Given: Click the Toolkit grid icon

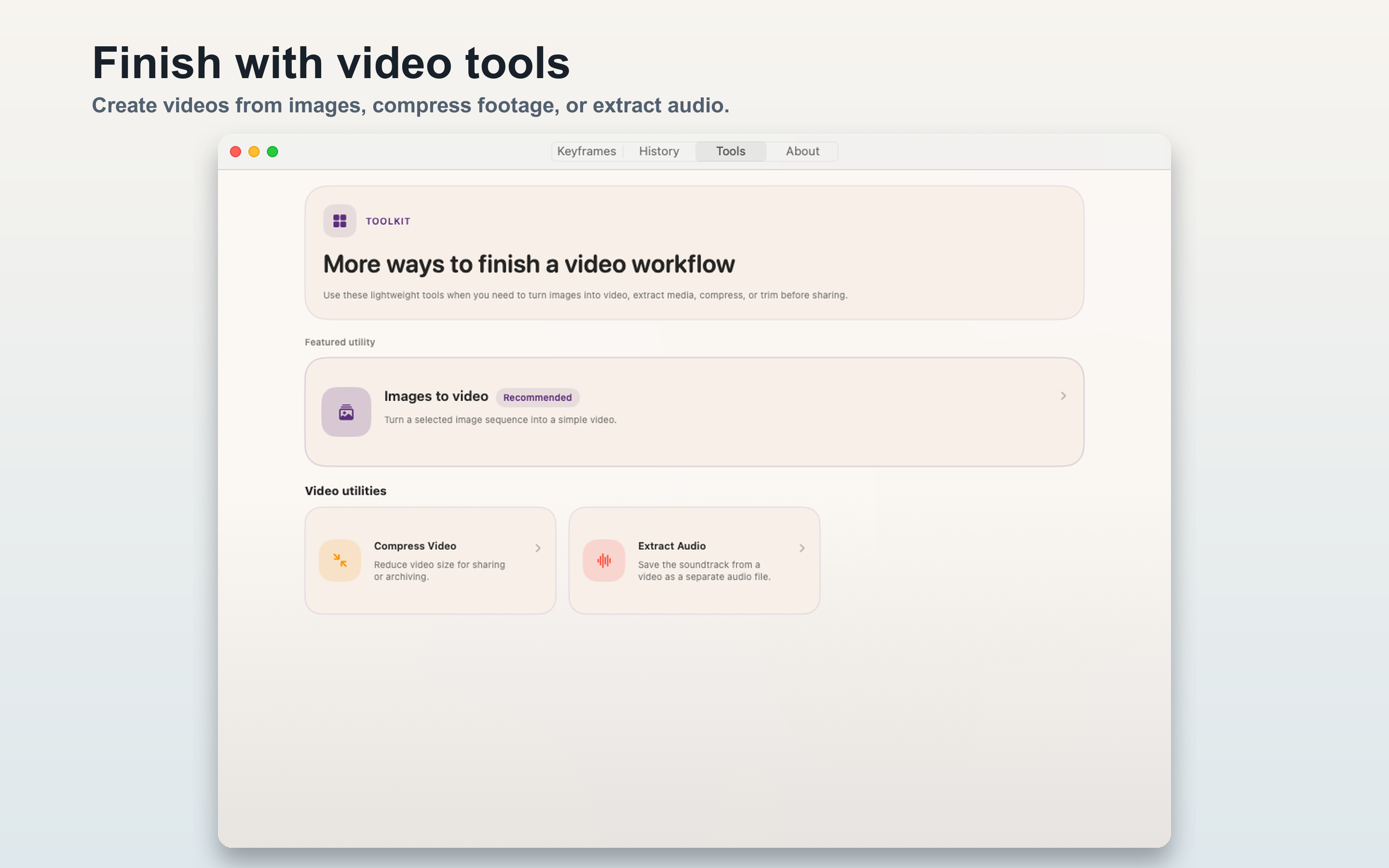Looking at the screenshot, I should [340, 221].
